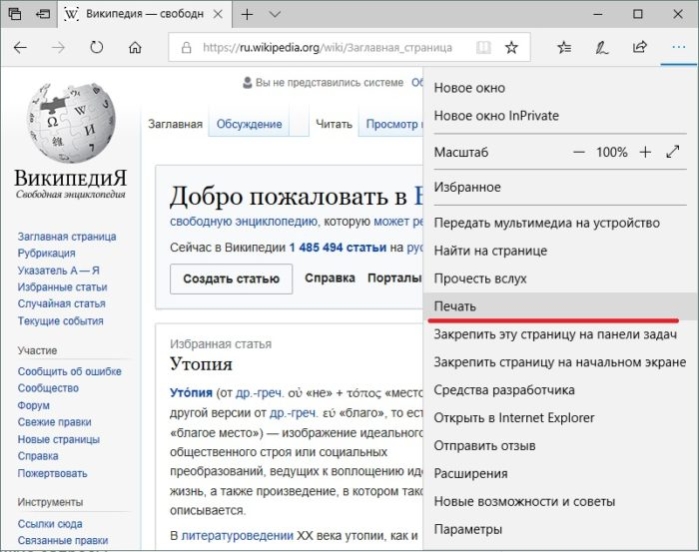Select the Википедия tab in title bar
Screen dimensions: 699x552
(143, 14)
